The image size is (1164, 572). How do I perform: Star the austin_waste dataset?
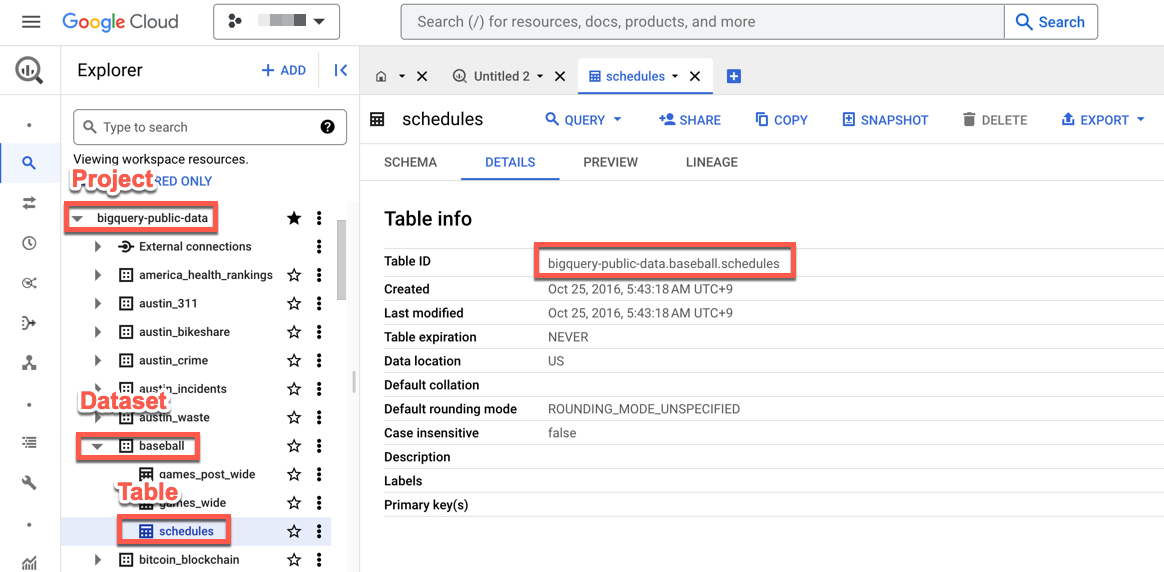295,418
